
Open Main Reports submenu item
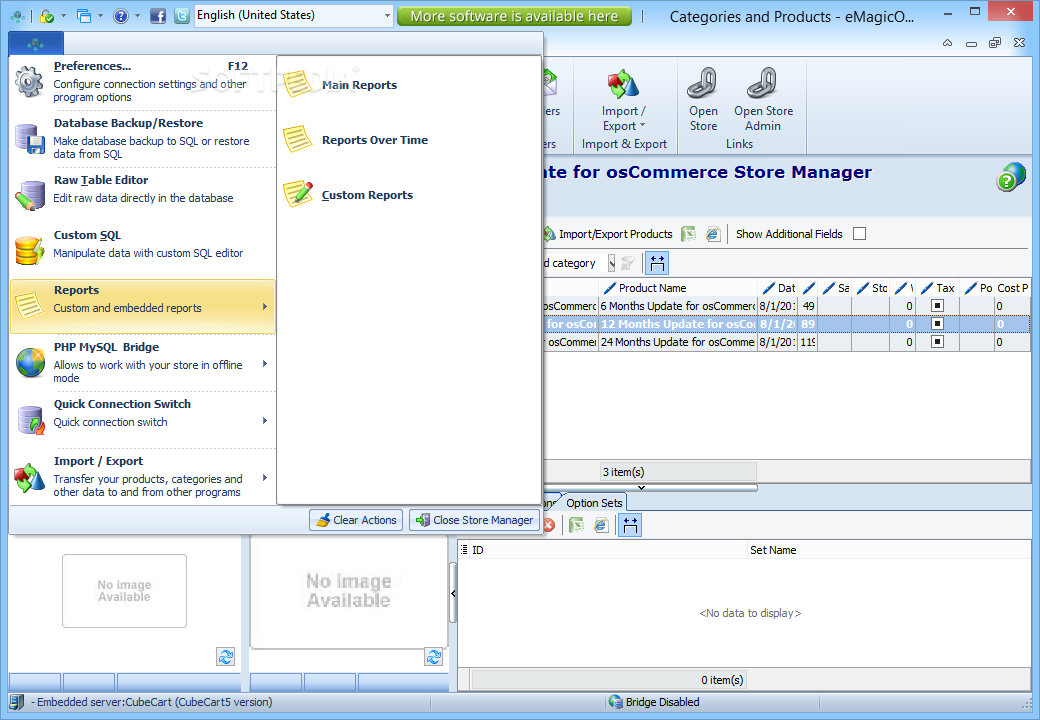click(x=409, y=84)
